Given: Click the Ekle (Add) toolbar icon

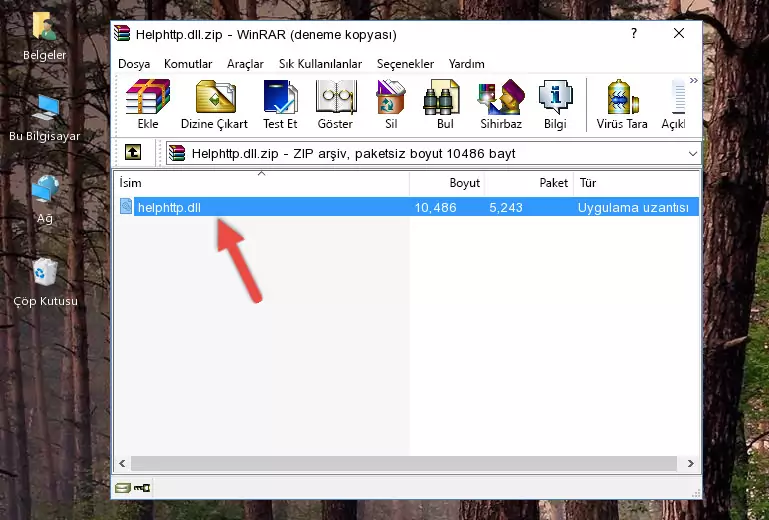Looking at the screenshot, I should coord(148,104).
